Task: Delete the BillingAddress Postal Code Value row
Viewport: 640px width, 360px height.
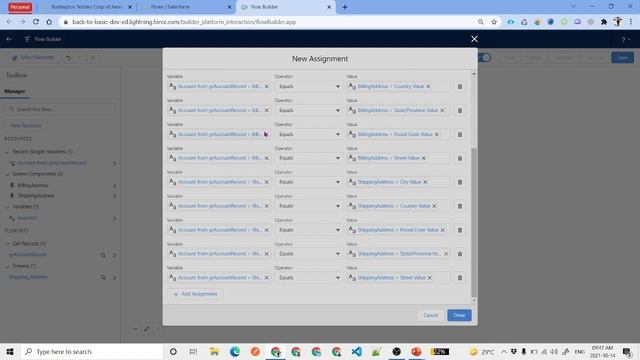Action: (460, 134)
